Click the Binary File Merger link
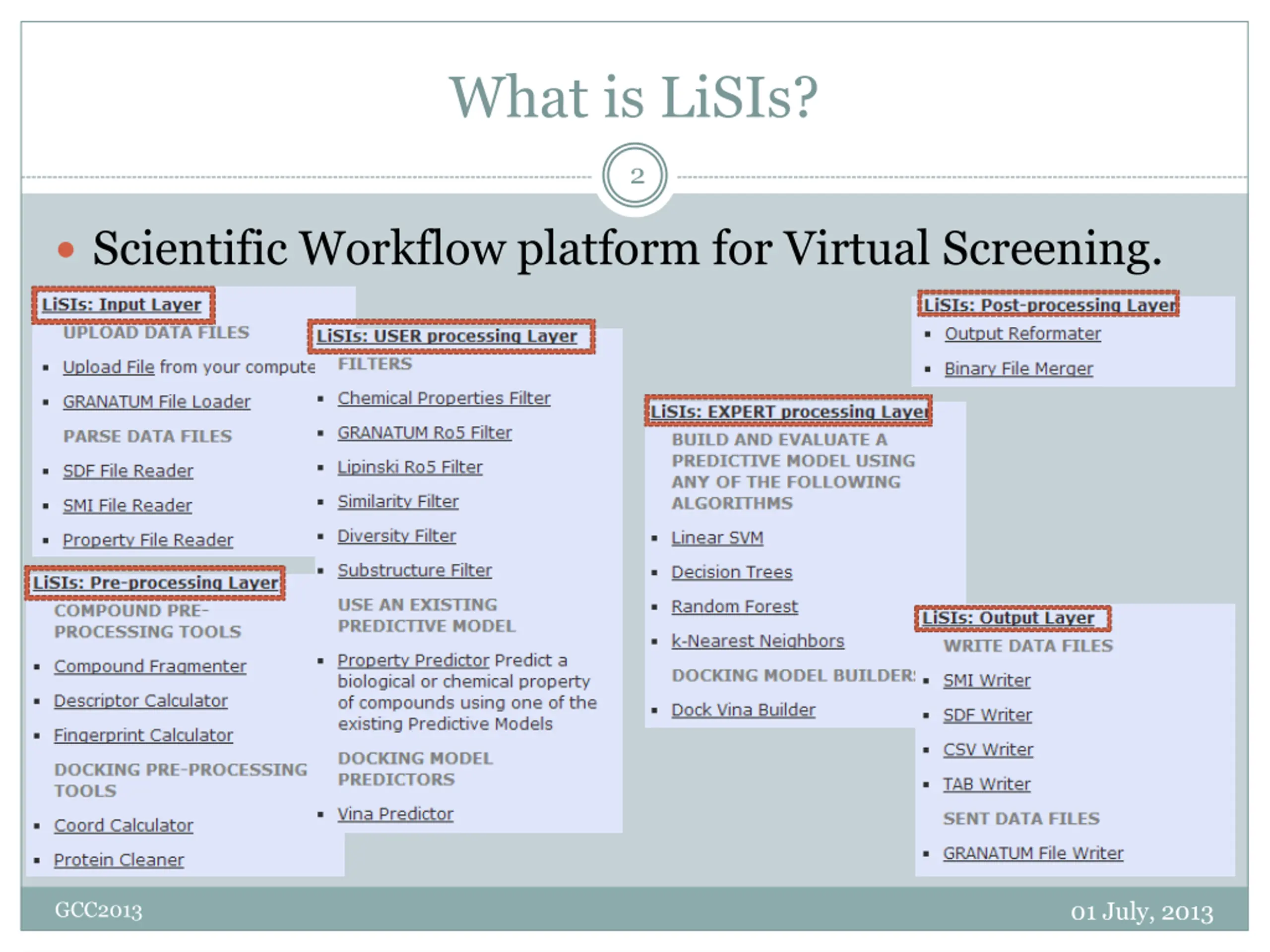Screen dimensions: 1270x952 coord(1019,368)
